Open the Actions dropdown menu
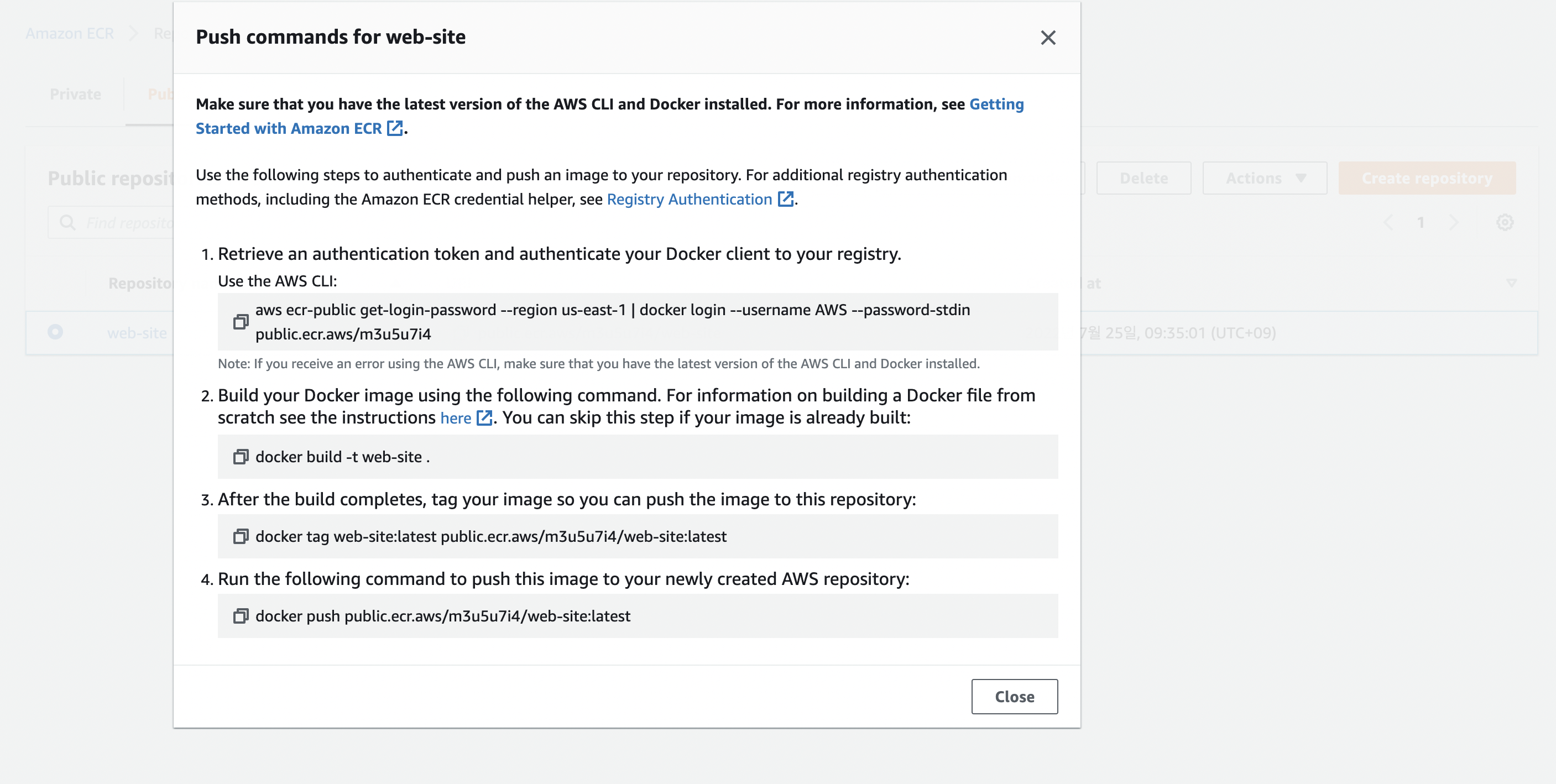Screen dimensions: 1556x784 1264,178
